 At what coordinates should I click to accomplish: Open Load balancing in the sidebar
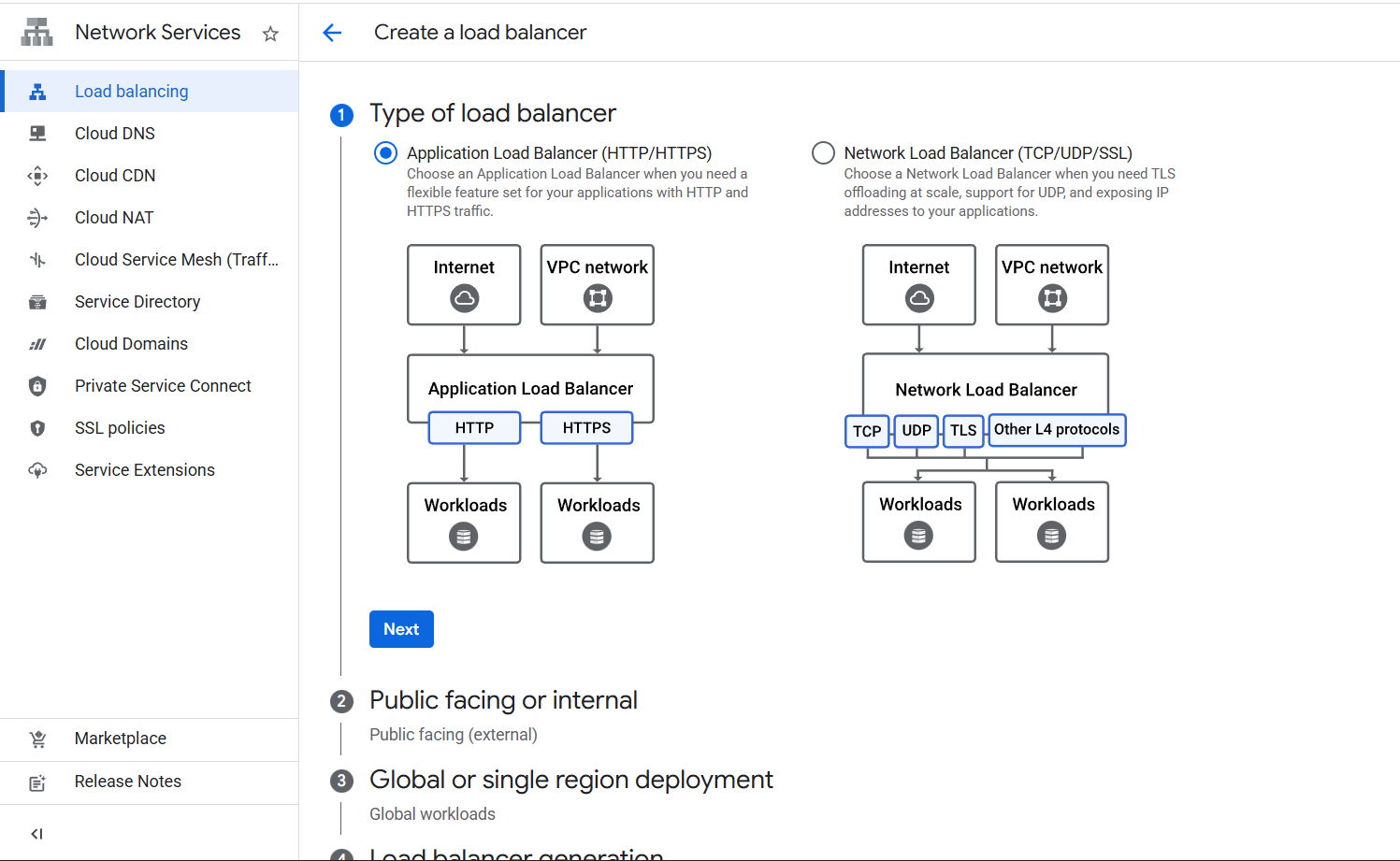click(x=132, y=92)
